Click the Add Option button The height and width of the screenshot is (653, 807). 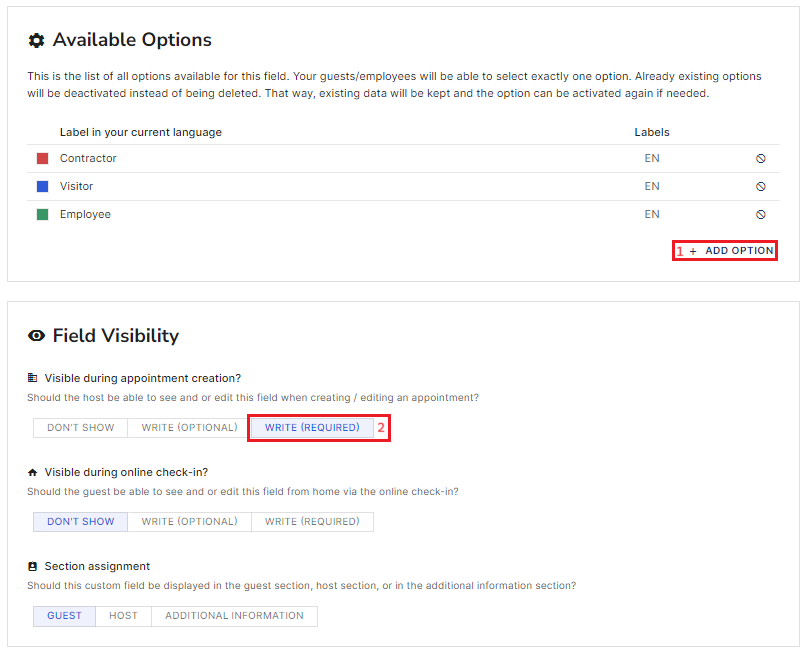tap(731, 251)
